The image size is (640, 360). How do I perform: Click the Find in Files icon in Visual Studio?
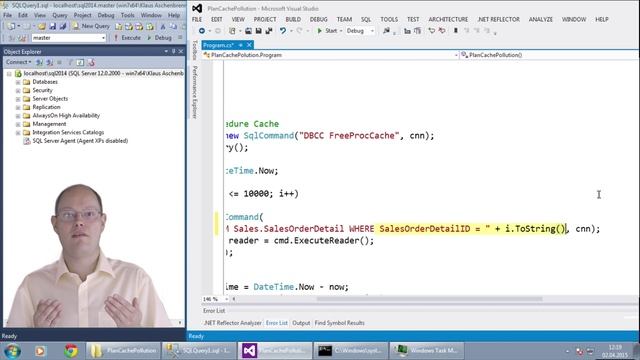click(386, 31)
